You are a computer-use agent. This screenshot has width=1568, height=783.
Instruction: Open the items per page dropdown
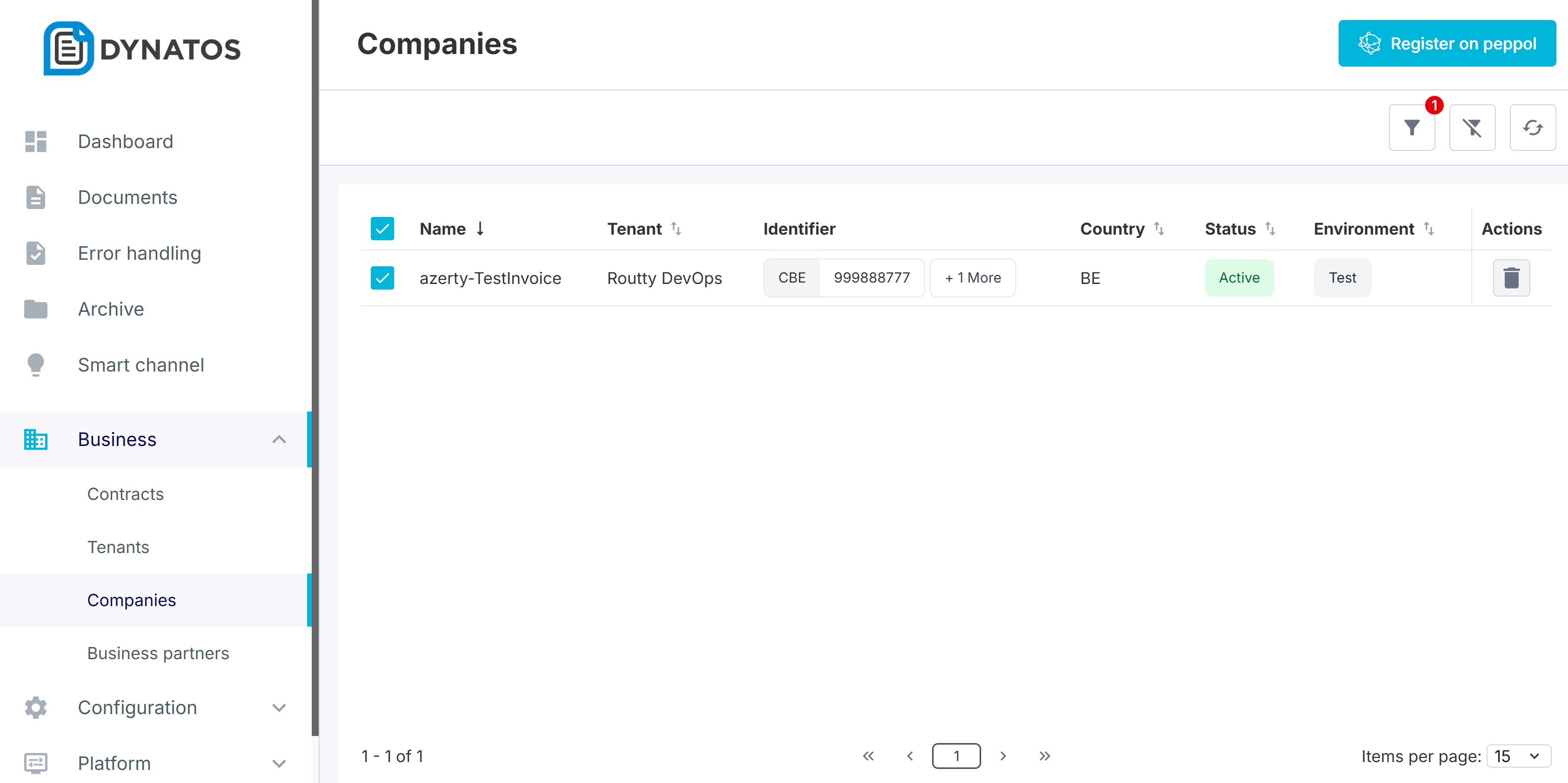pyautogui.click(x=1517, y=756)
